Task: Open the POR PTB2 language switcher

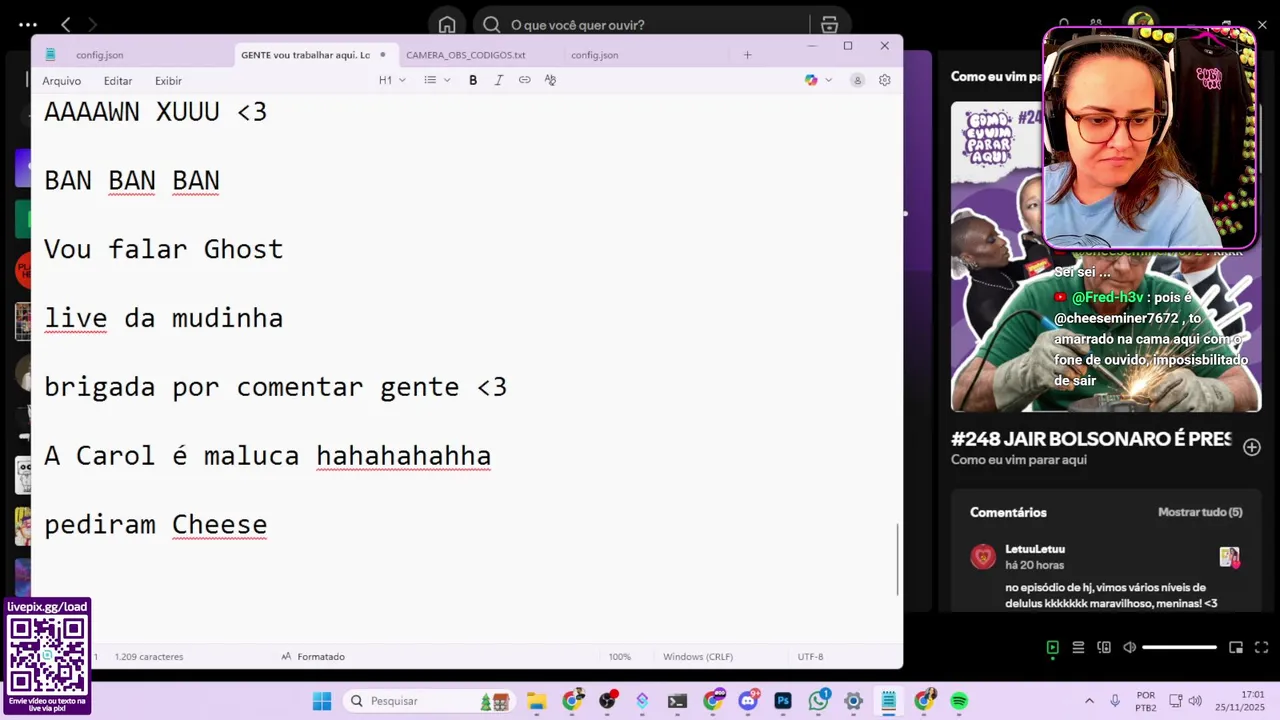Action: click(x=1146, y=701)
